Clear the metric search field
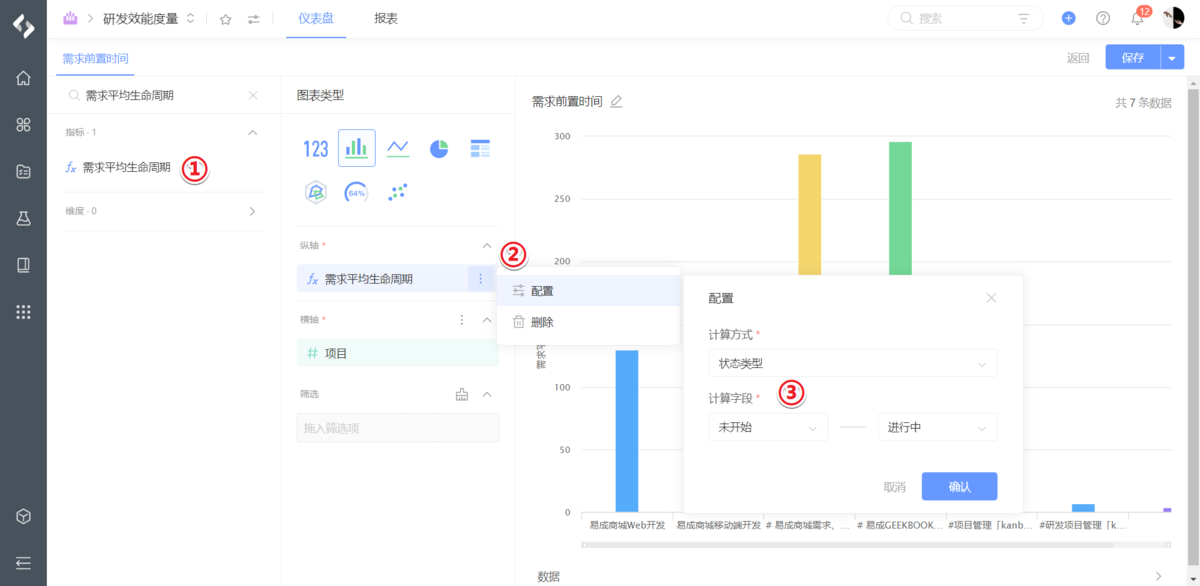This screenshot has height=586, width=1200. pos(253,95)
